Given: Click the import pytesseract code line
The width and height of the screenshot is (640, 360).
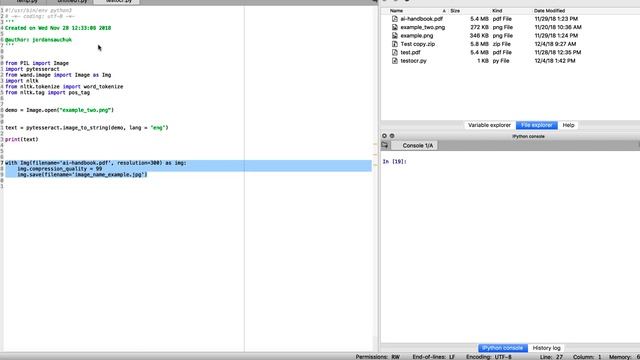Looking at the screenshot, I should pos(32,69).
